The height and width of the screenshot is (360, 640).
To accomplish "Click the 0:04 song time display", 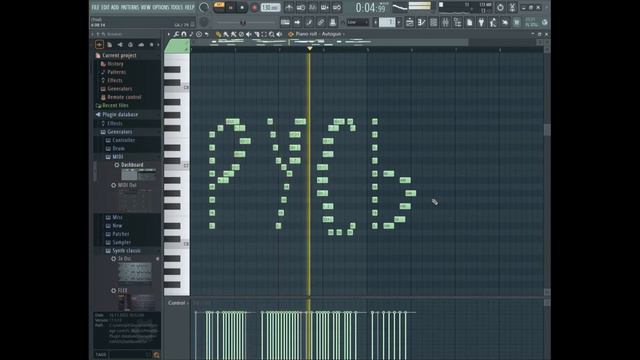I will pos(370,8).
